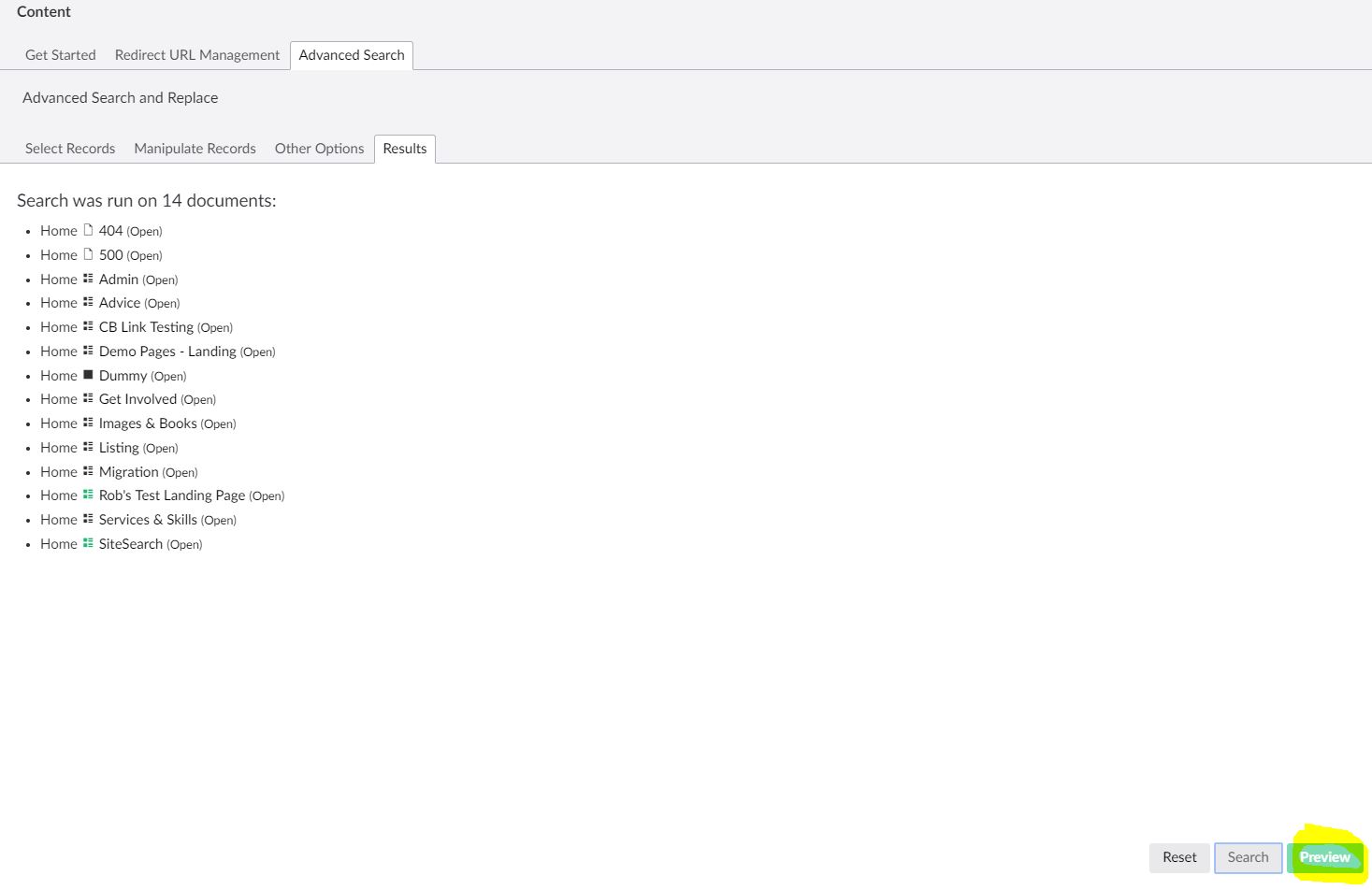Screen dimensions: 1372x890
Task: Switch to the Get Started tab
Action: pos(60,54)
